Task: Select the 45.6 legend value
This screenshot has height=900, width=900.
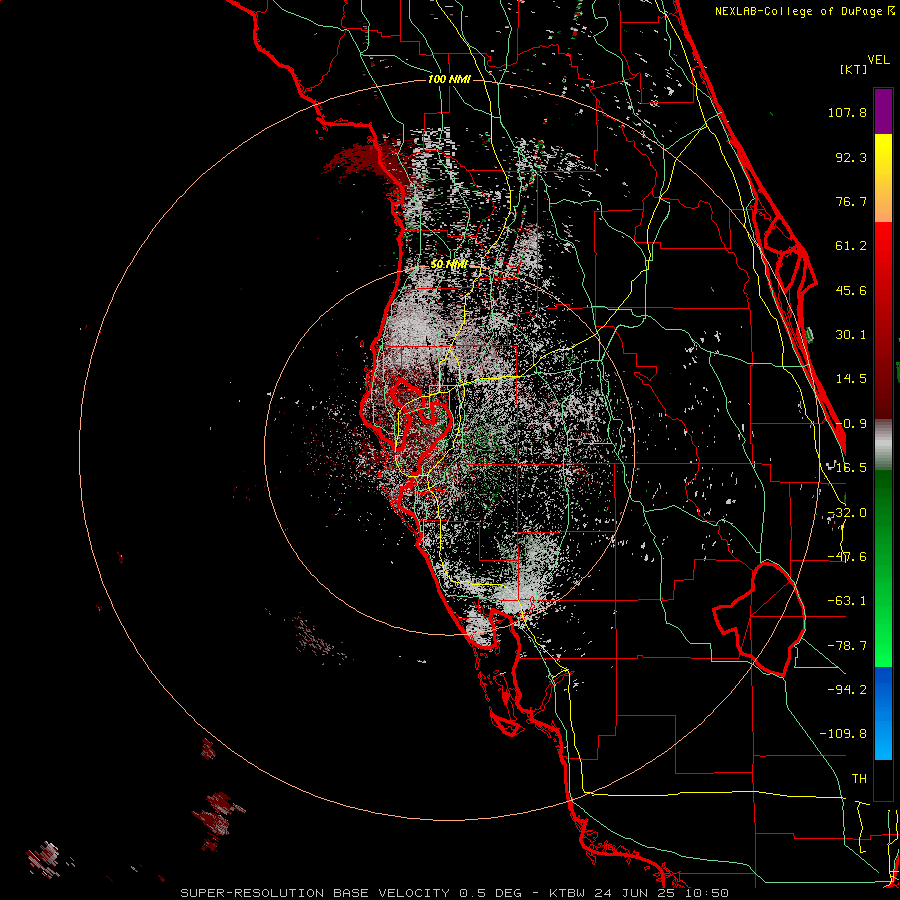Action: point(851,290)
